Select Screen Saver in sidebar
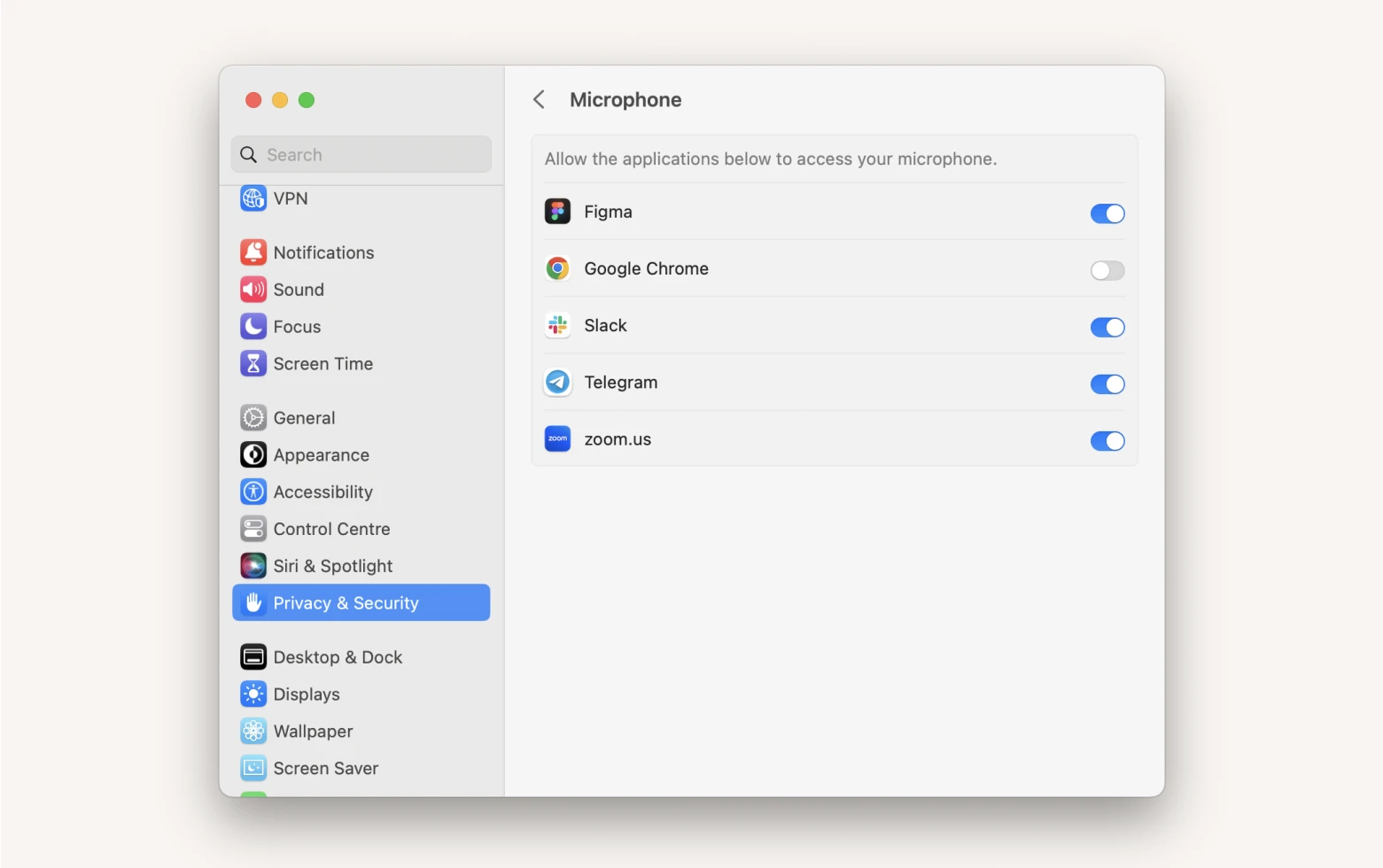 [x=361, y=769]
